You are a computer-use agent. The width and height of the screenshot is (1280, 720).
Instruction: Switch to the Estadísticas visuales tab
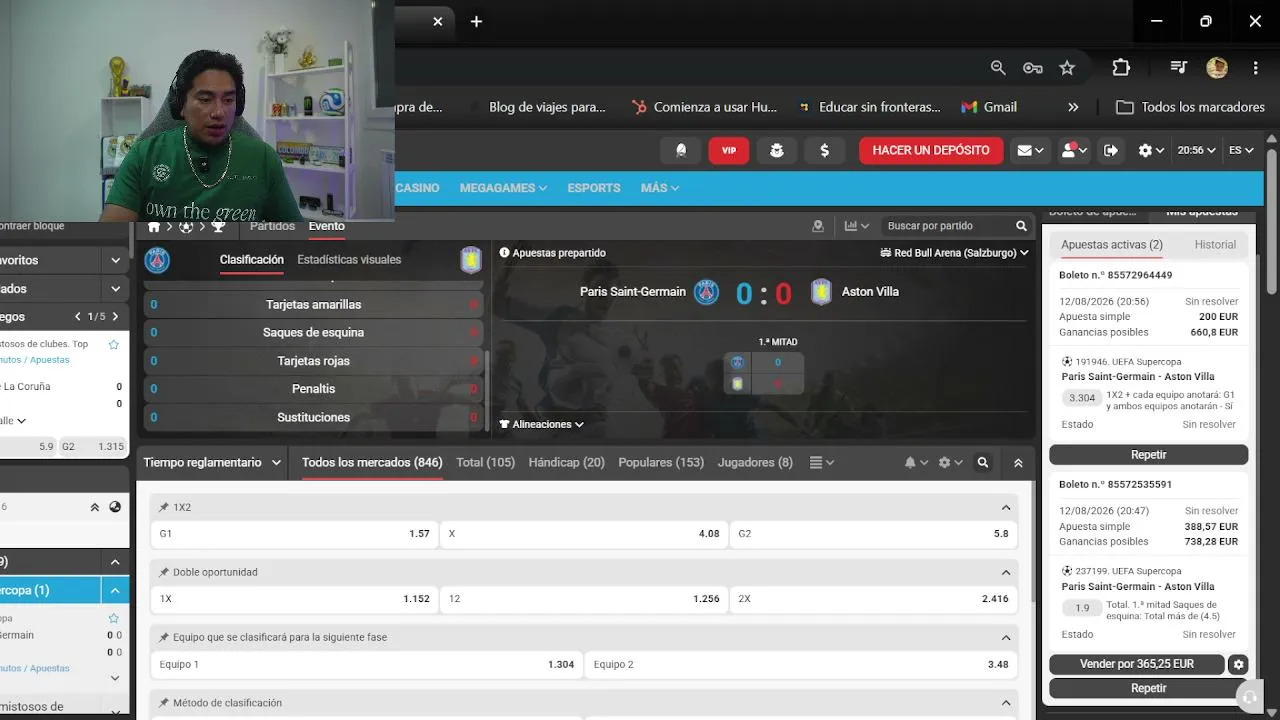349,259
